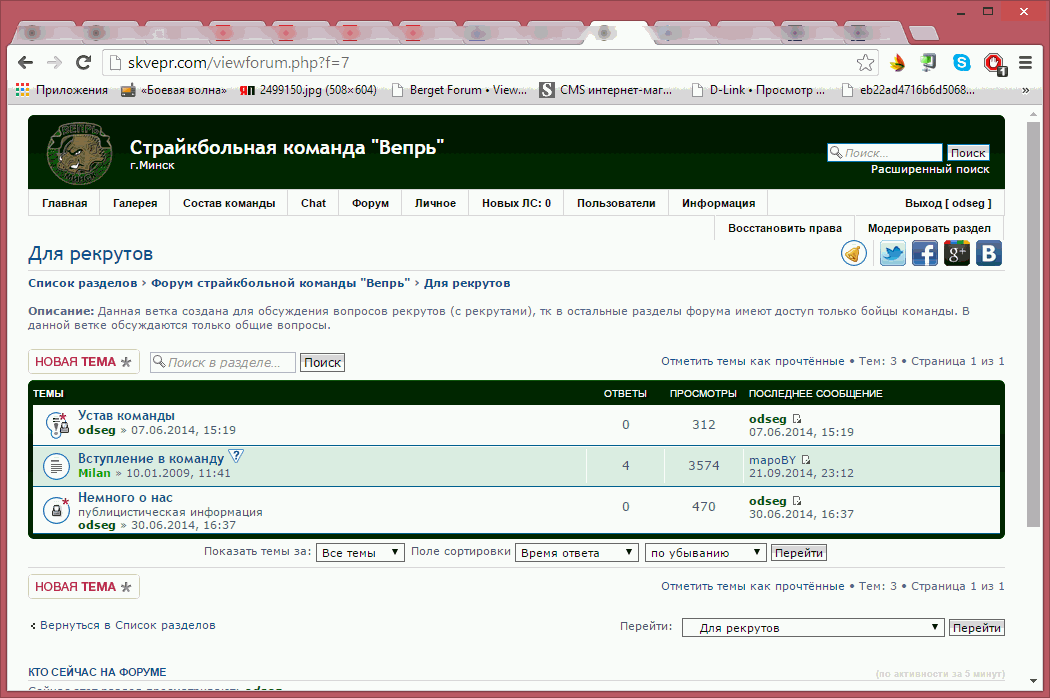The height and width of the screenshot is (698, 1050).
Task: Open the 'Для рекрутов' jump-to forum dropdown
Action: tap(813, 628)
